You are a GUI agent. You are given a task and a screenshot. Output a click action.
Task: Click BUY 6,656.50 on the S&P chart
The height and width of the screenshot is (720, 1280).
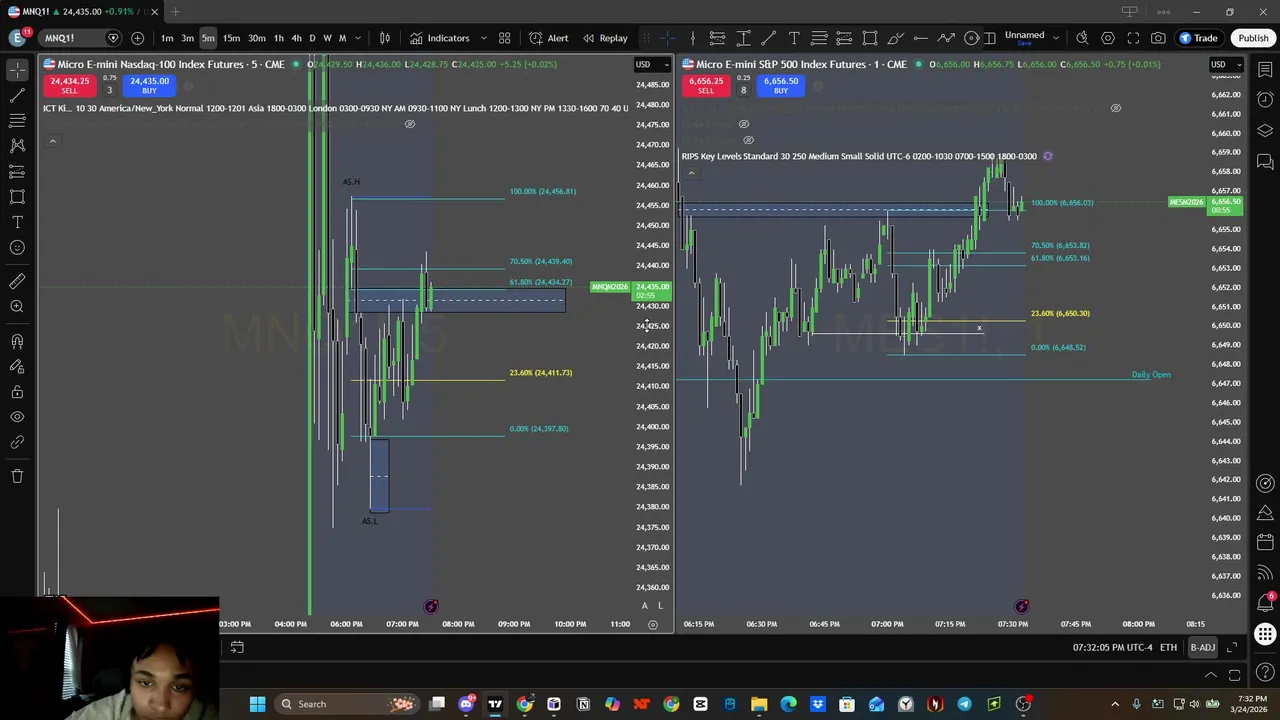tap(780, 85)
